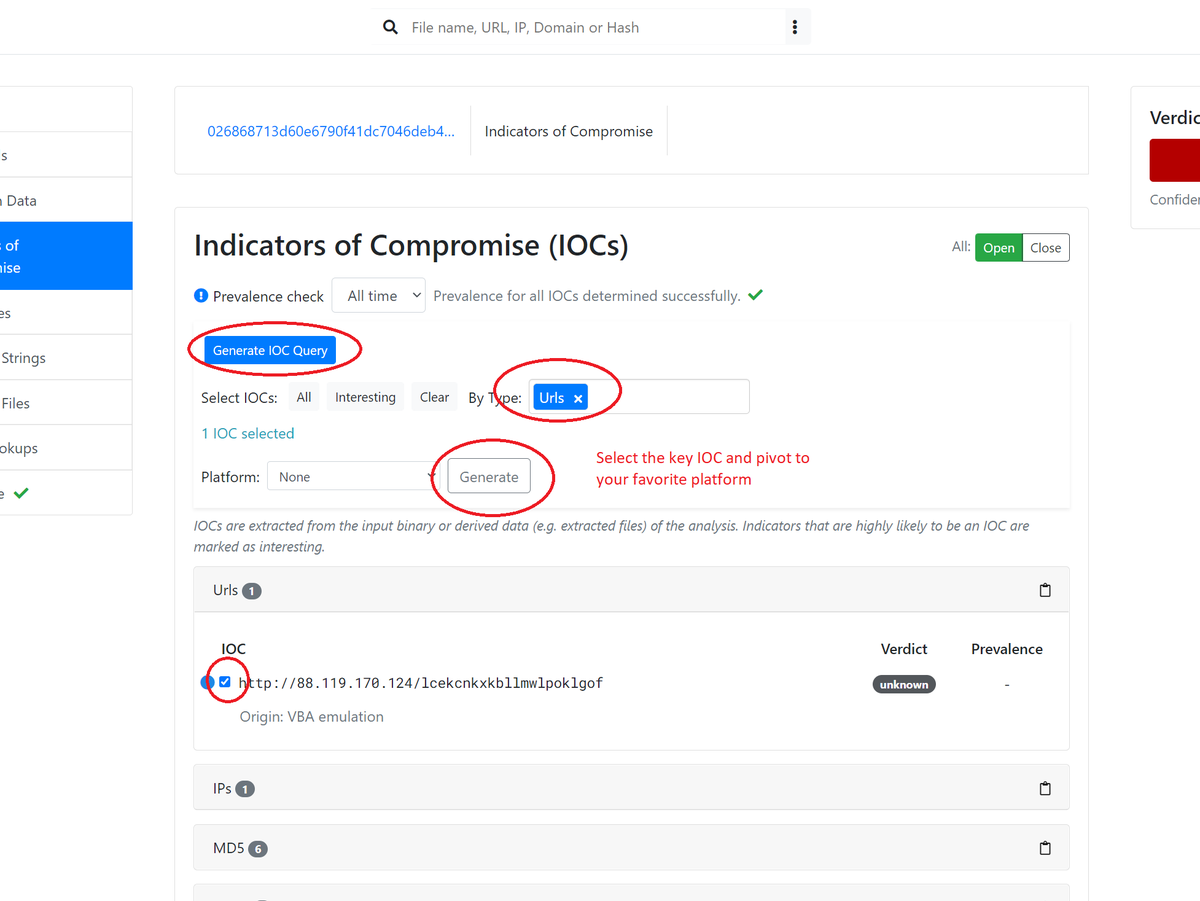Screen dimensions: 1200x901
Task: Copy the MD5 section with its clipboard icon
Action: [1045, 848]
